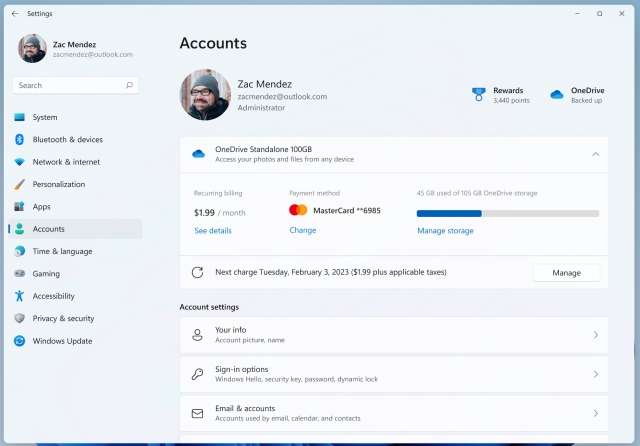Click the Windows Update icon

19,341
